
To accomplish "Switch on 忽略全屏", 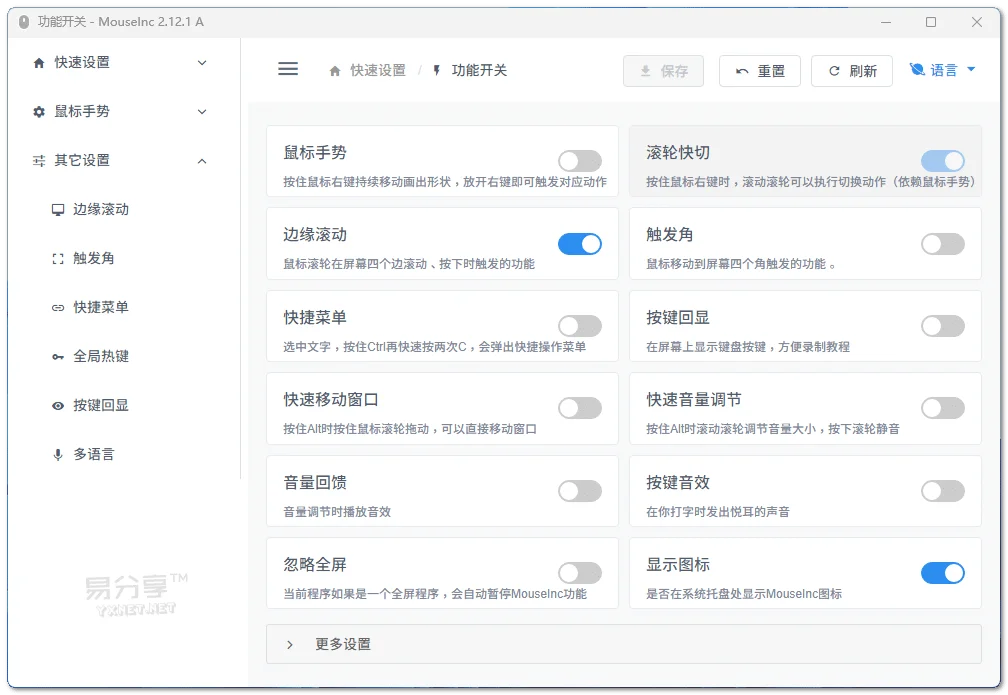I will [580, 573].
